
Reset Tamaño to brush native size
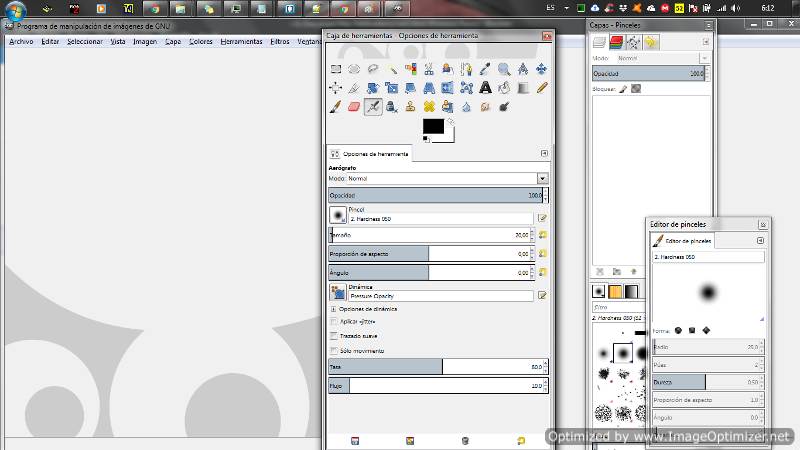542,235
